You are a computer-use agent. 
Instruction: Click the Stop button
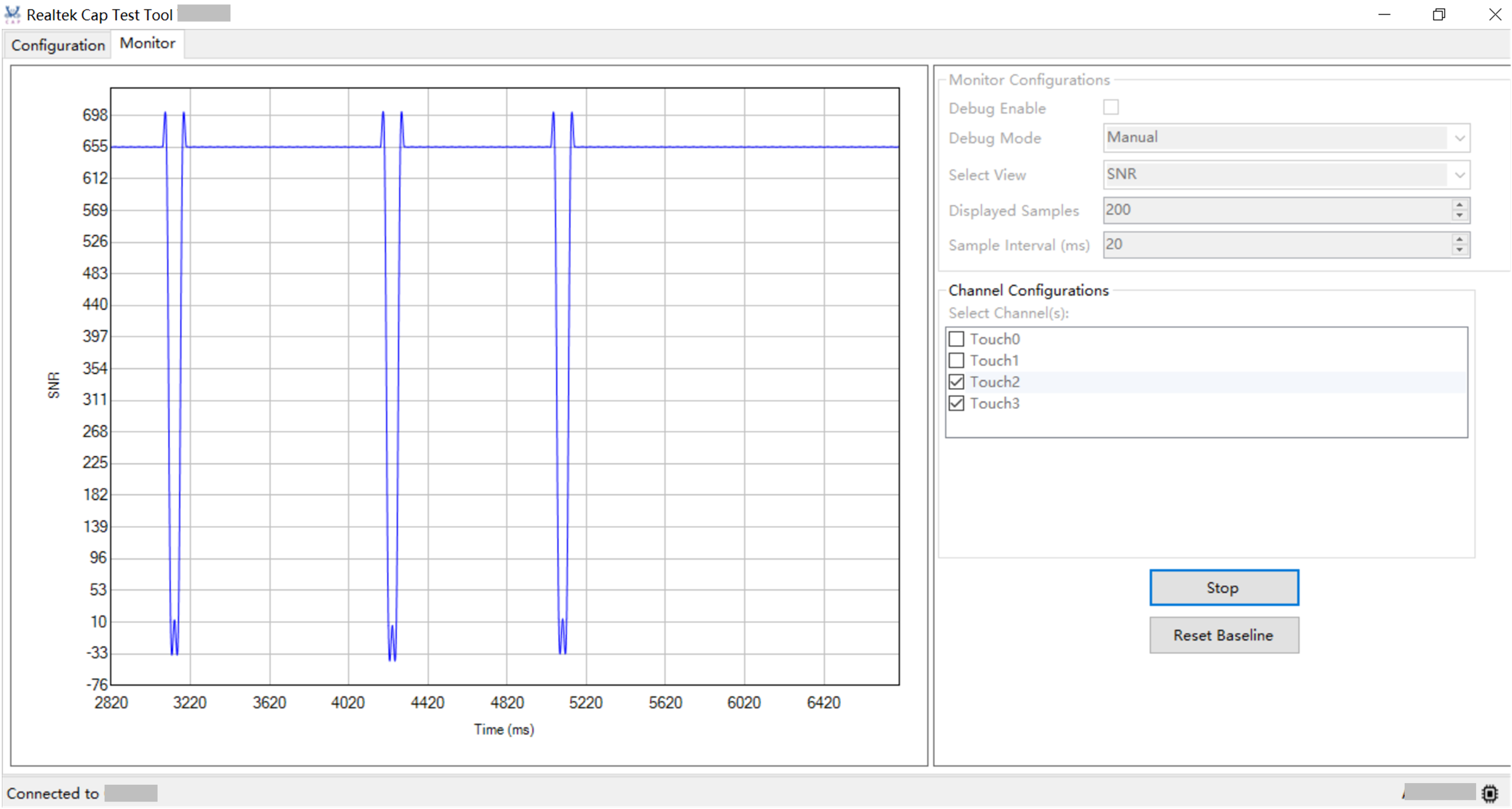click(1224, 588)
